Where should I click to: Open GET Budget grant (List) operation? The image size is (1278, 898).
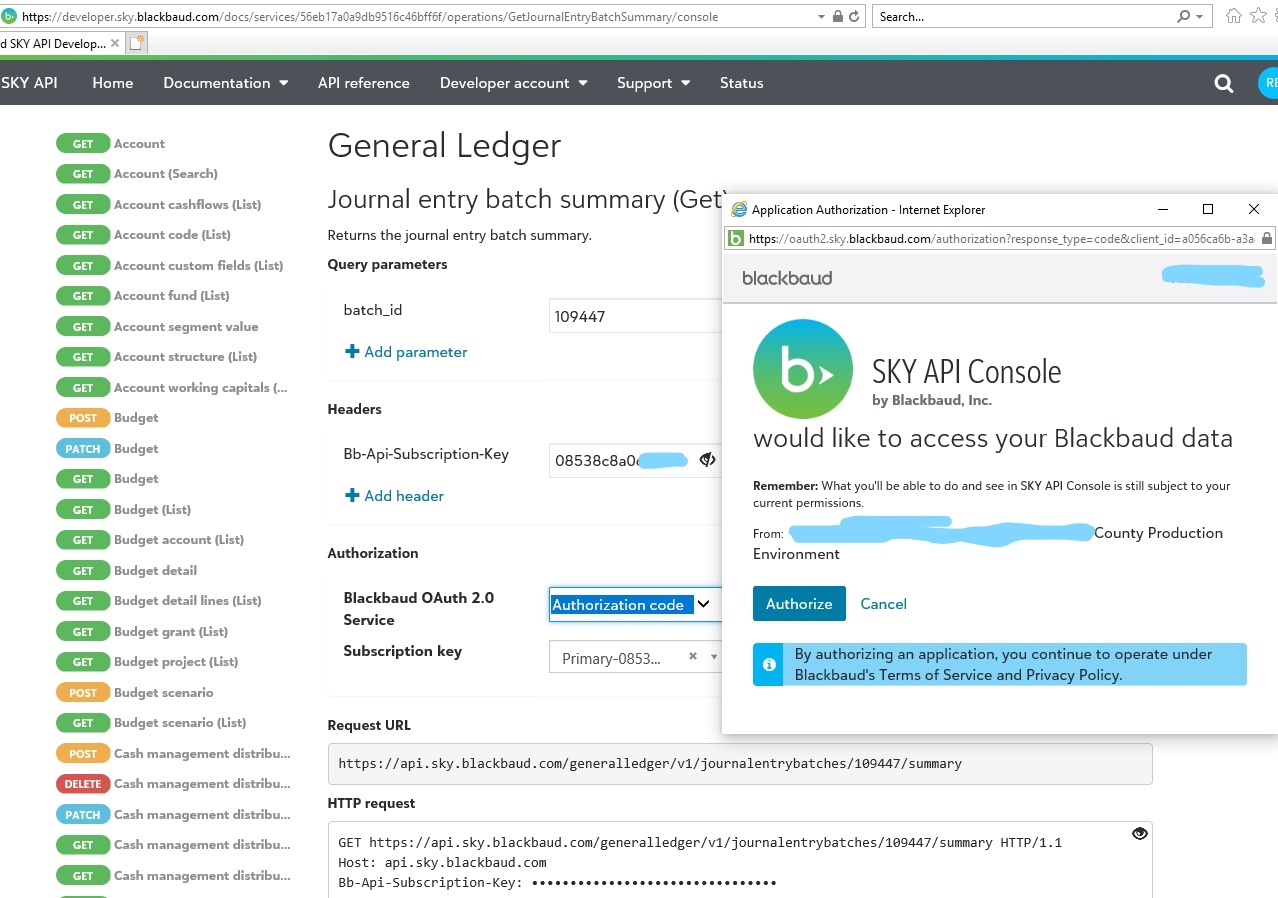click(x=142, y=632)
